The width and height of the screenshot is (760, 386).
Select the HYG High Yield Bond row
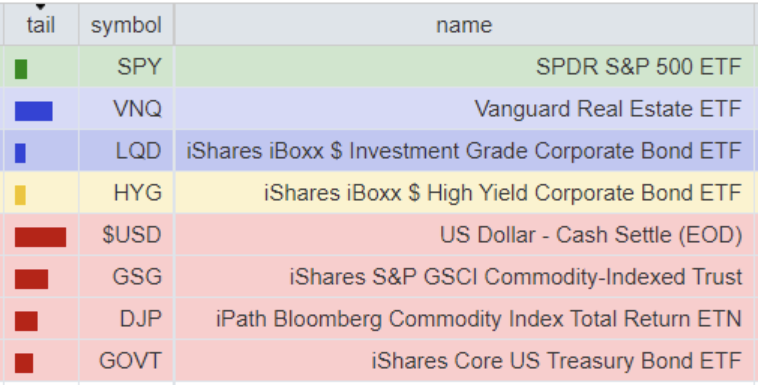pyautogui.click(x=380, y=193)
